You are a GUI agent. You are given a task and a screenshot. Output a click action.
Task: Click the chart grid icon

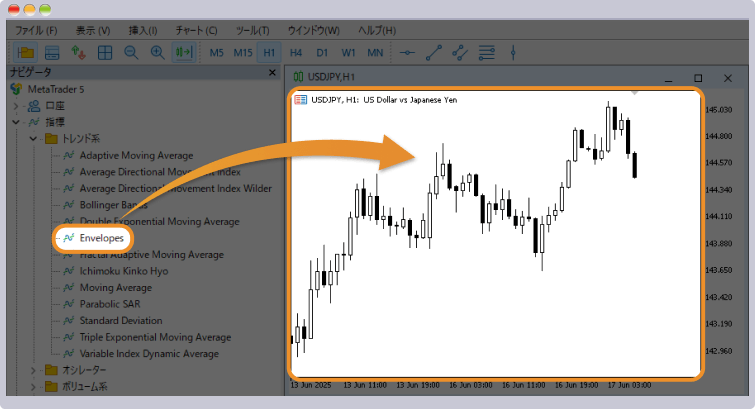(x=104, y=53)
